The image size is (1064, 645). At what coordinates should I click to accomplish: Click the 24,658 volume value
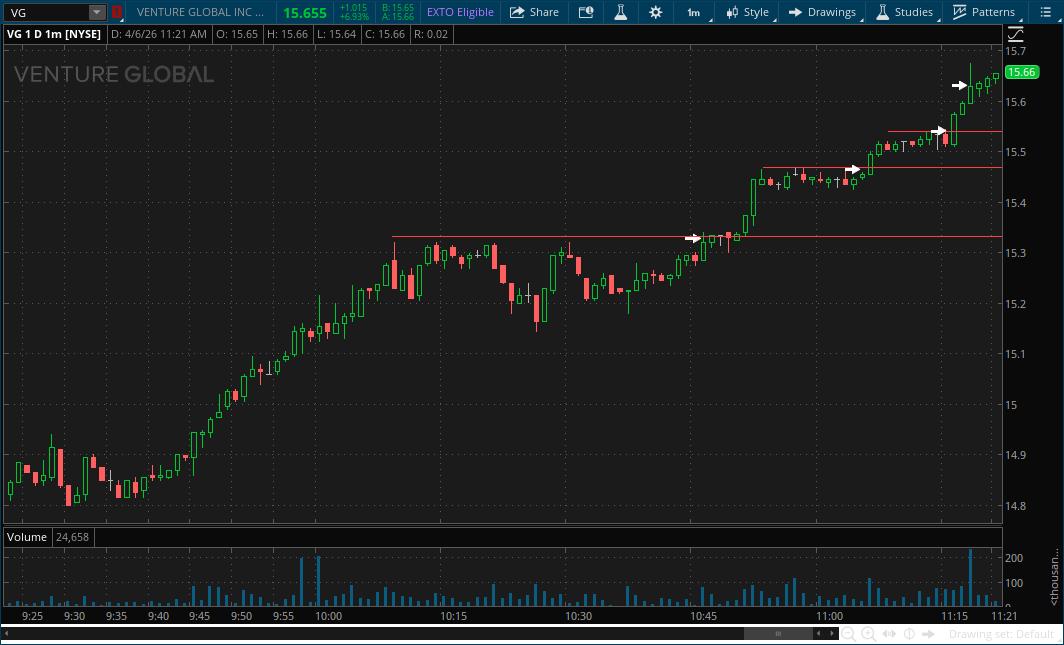pos(72,537)
